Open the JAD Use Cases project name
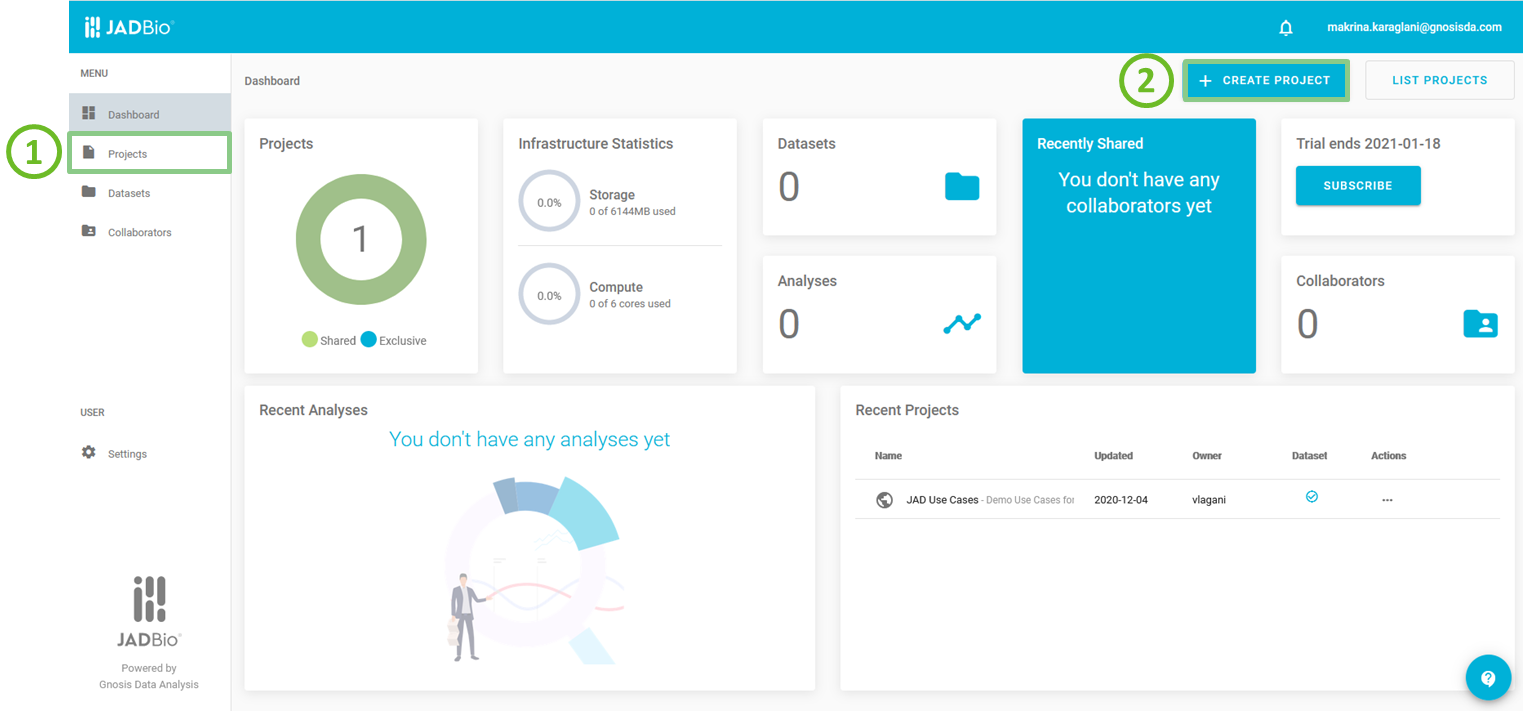Screen dimensions: 1523x711 [x=942, y=500]
